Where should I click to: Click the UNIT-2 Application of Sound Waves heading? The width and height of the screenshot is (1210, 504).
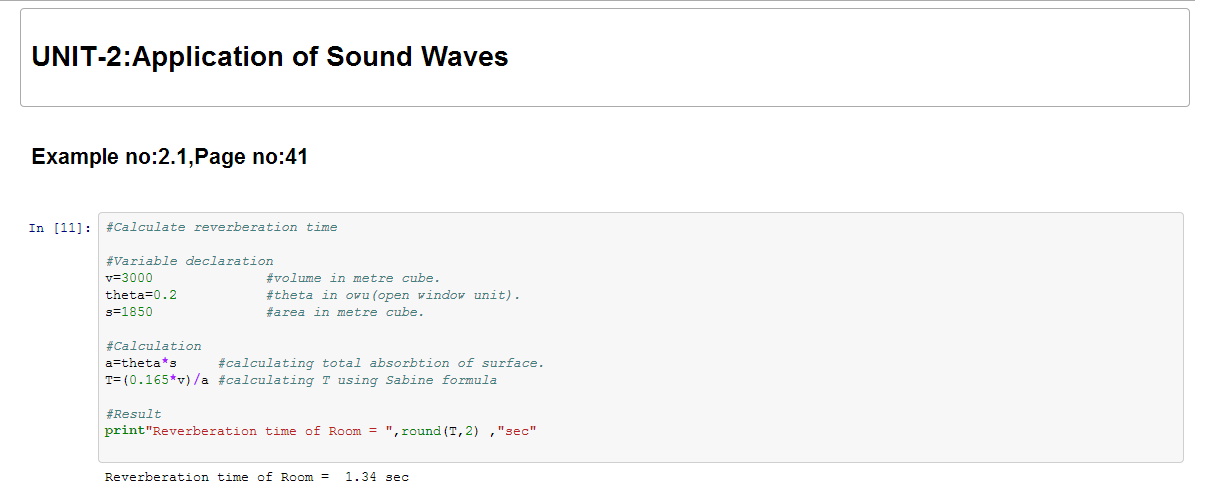[x=270, y=57]
